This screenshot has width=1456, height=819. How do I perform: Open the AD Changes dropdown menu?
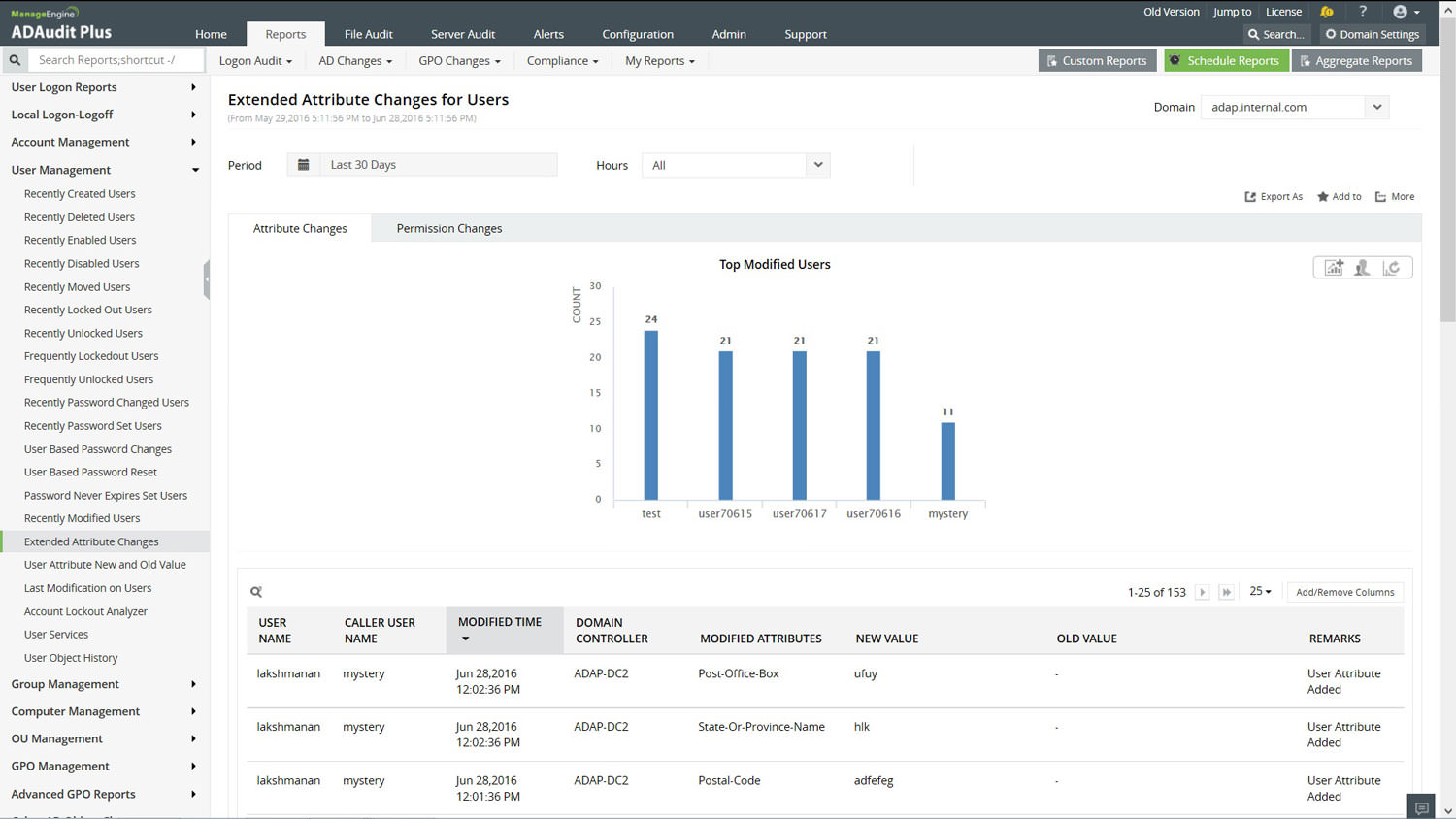tap(354, 60)
